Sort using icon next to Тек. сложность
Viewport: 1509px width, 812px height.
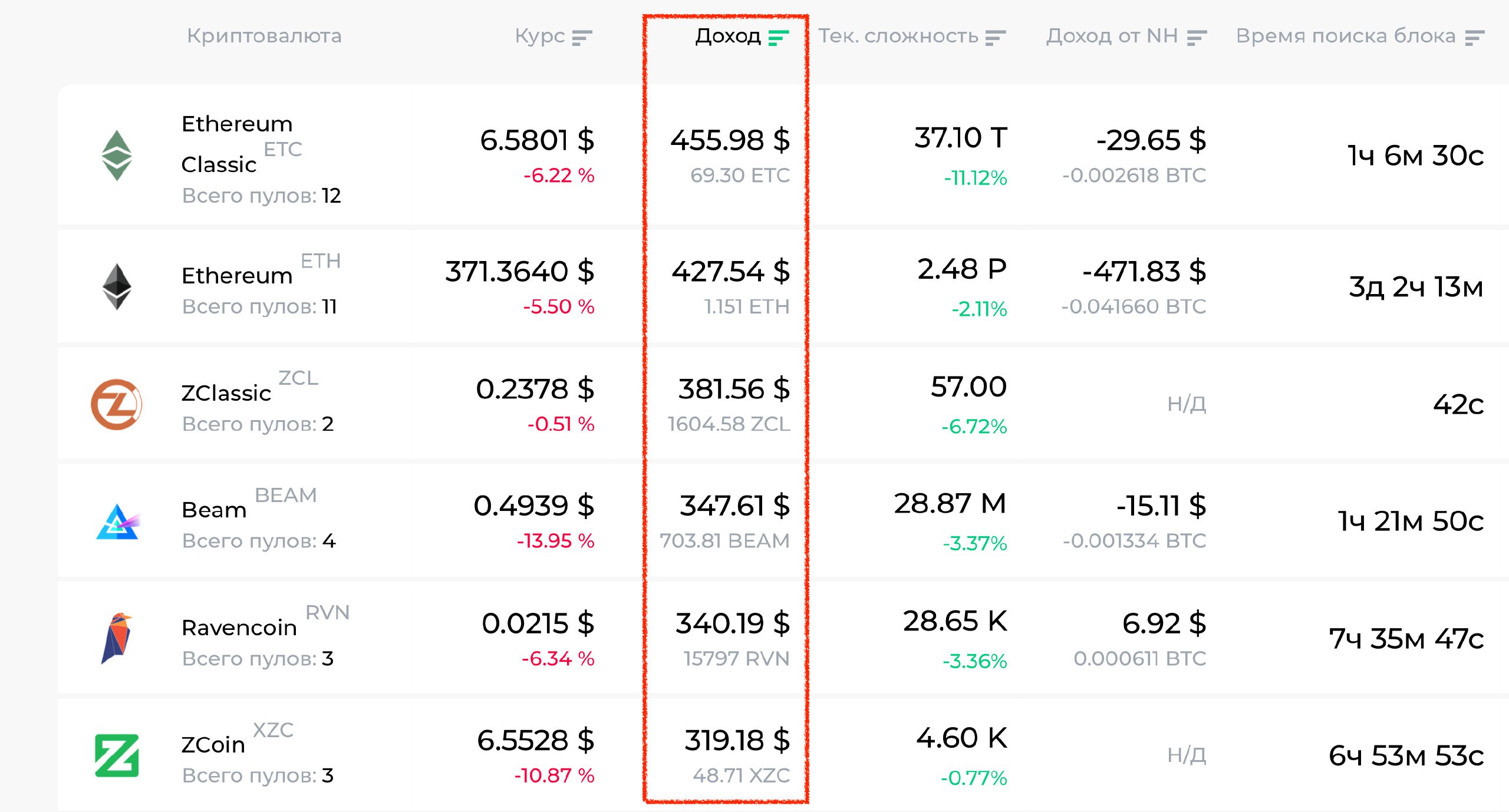coord(996,38)
